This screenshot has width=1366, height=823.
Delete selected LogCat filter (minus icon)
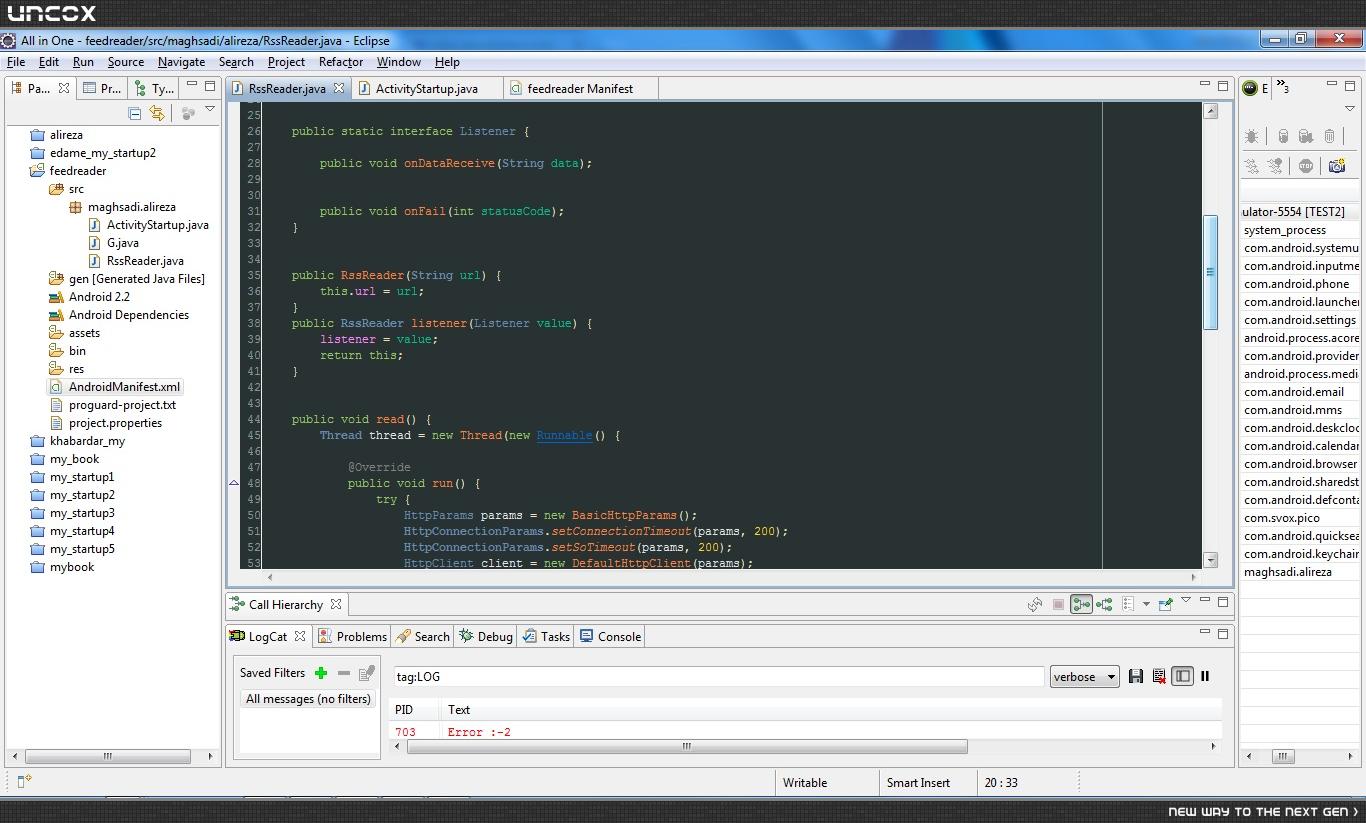(344, 673)
